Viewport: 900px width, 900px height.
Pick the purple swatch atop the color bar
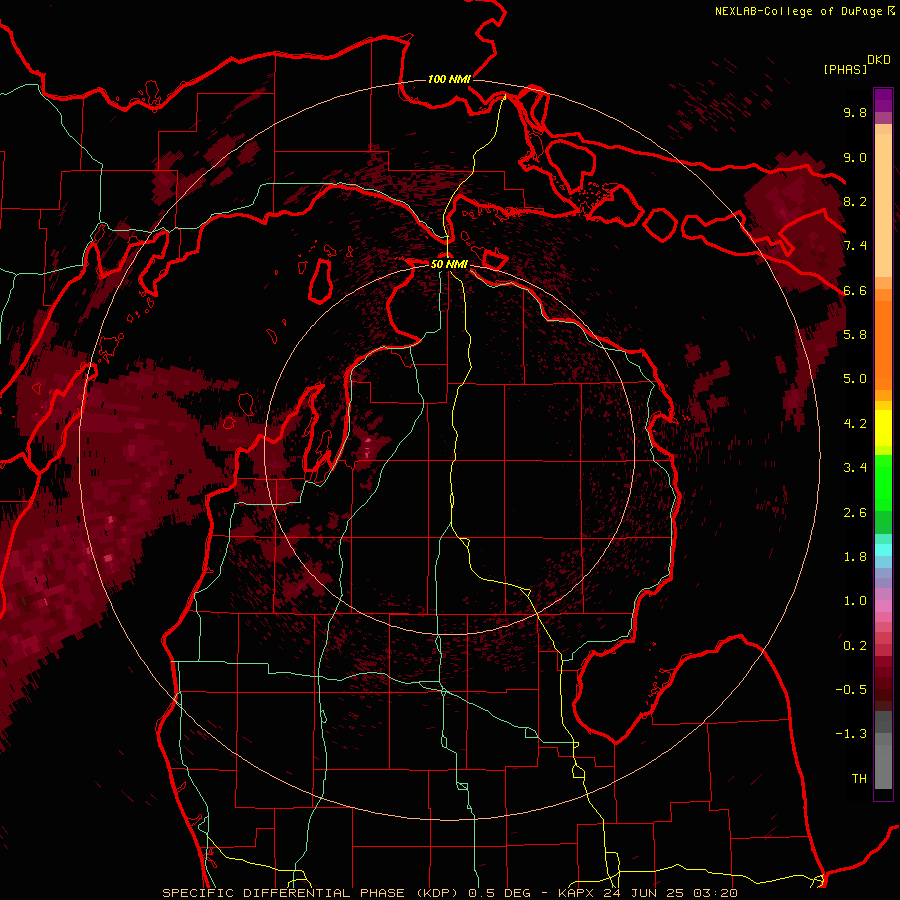point(883,100)
